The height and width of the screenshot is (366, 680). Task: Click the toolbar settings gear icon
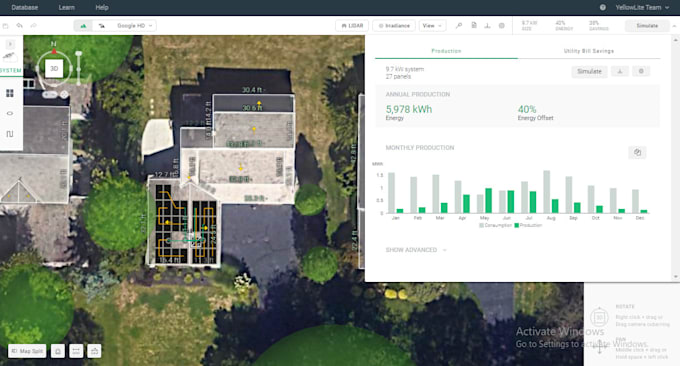pos(502,26)
